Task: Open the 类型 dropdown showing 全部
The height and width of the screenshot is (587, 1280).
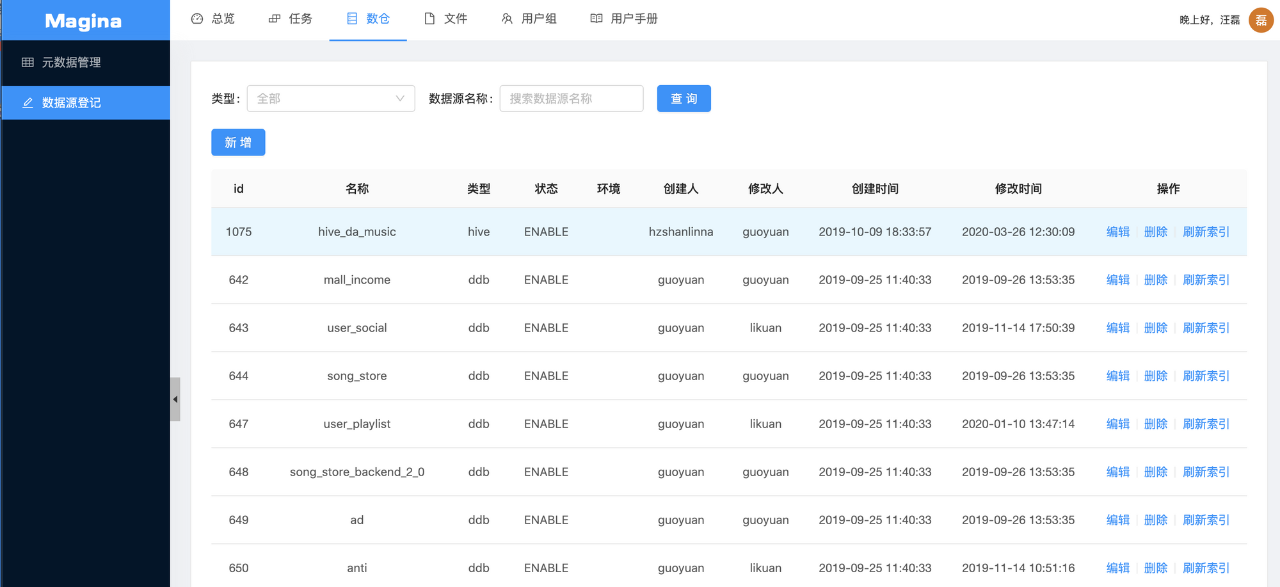Action: tap(330, 99)
